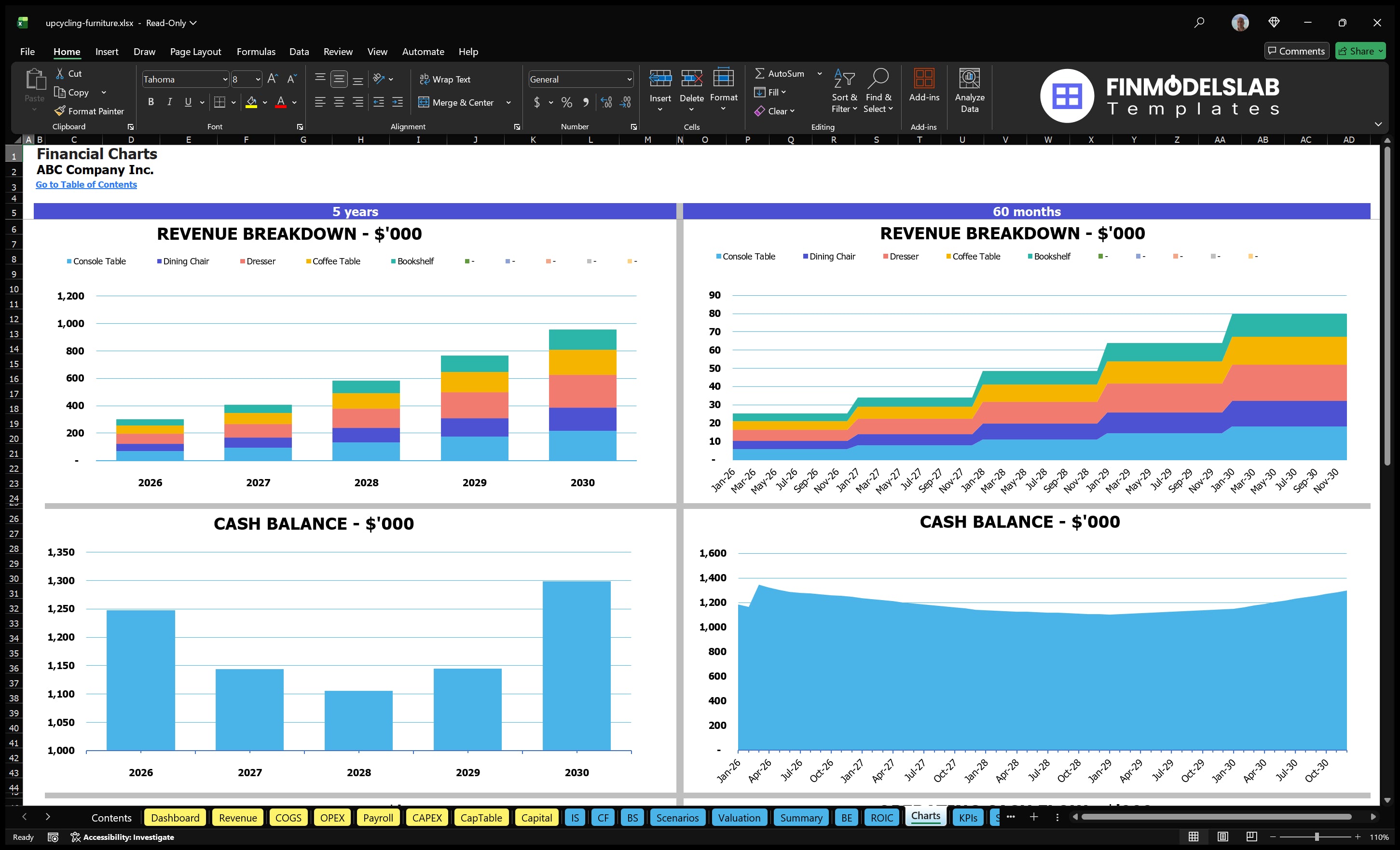Follow the Go to Table of Contents link
1400x850 pixels.
coord(86,184)
